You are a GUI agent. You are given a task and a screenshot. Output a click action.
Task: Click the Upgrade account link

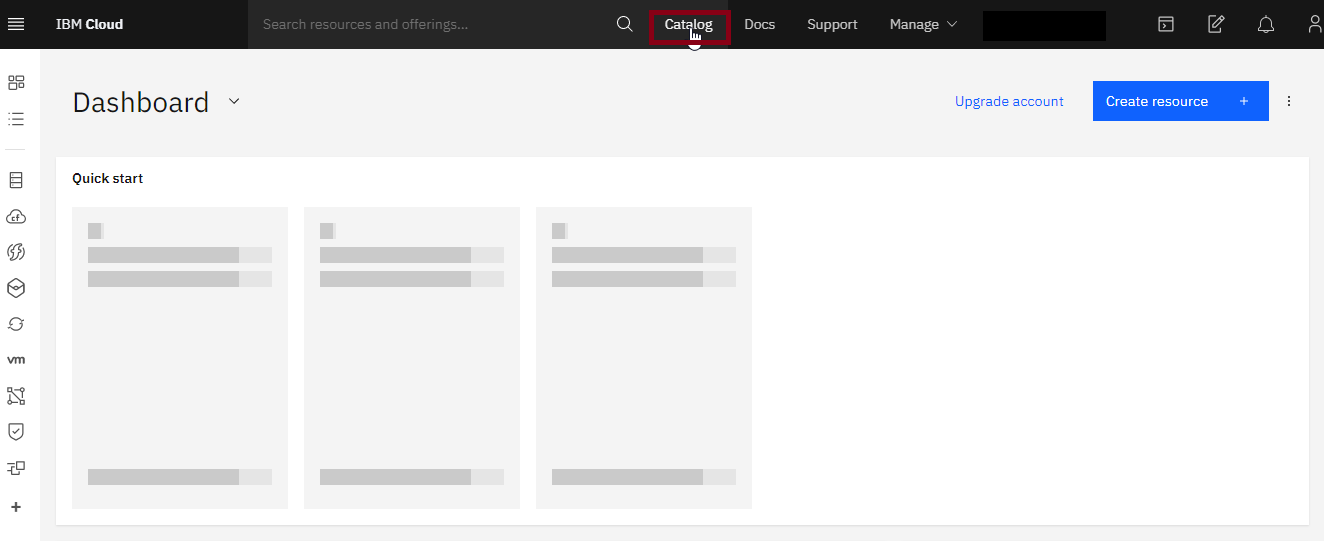[1009, 101]
